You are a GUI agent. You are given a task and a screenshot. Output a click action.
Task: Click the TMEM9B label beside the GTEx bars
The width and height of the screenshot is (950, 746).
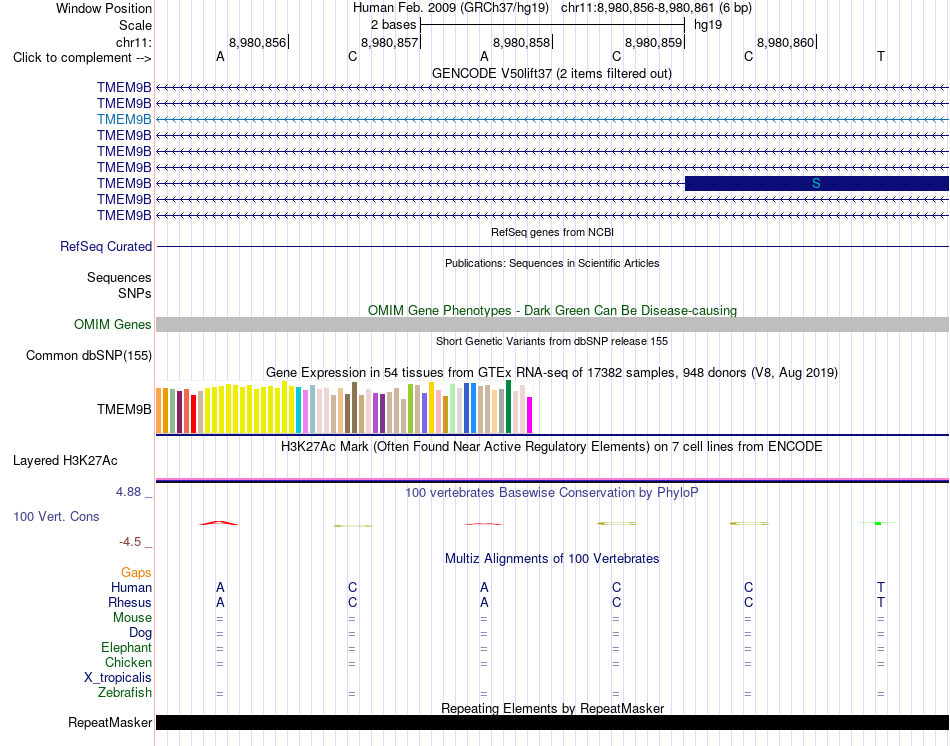pyautogui.click(x=124, y=410)
